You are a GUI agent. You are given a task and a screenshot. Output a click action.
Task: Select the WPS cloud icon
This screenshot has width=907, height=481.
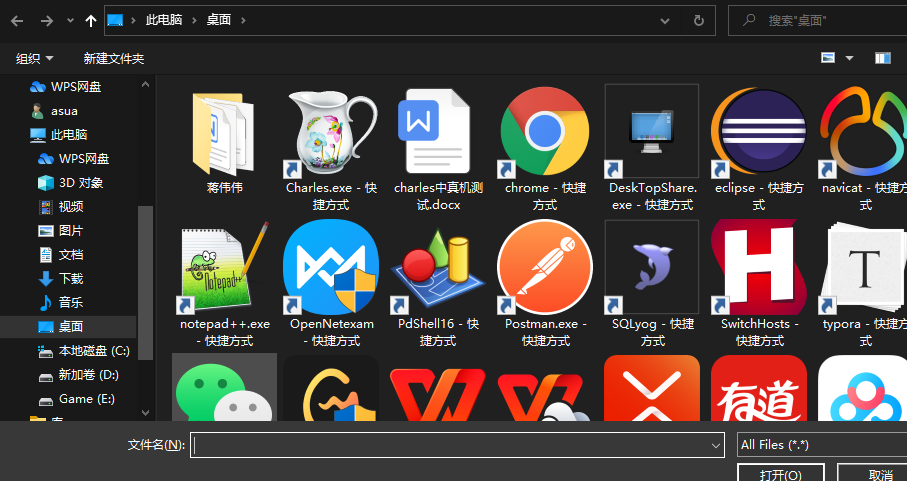tap(545, 396)
